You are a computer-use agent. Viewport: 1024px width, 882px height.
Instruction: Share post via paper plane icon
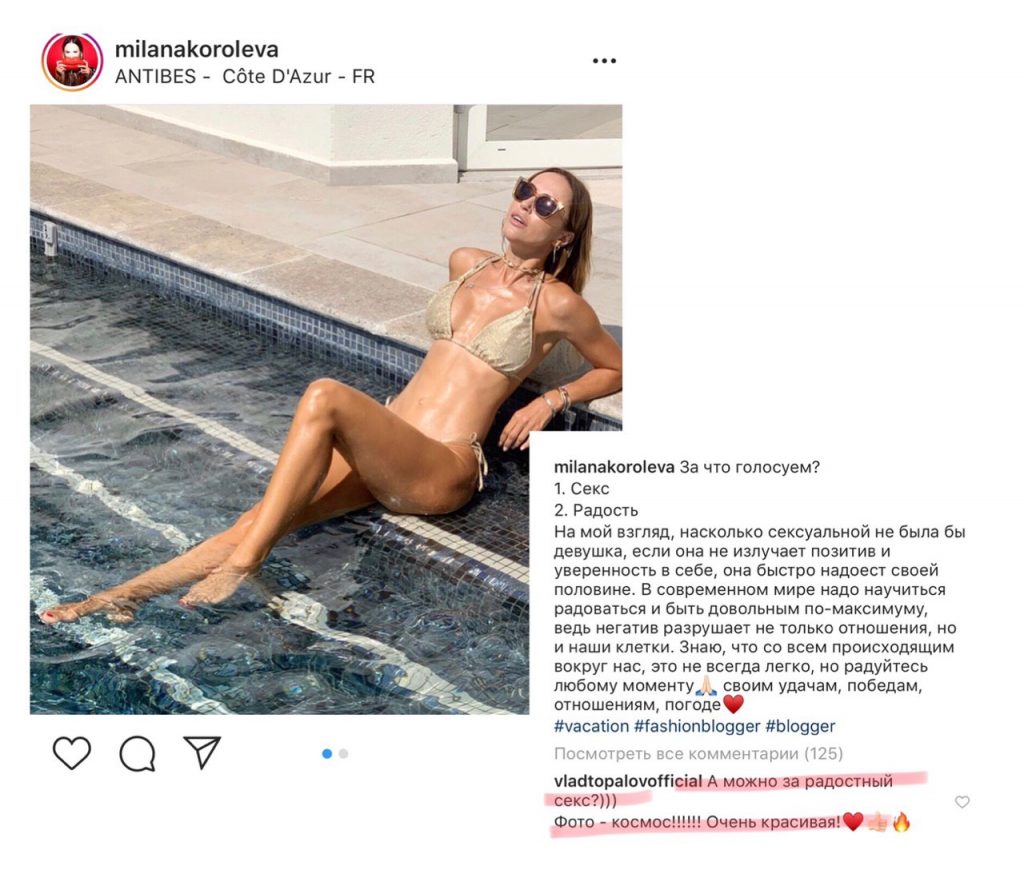(202, 752)
